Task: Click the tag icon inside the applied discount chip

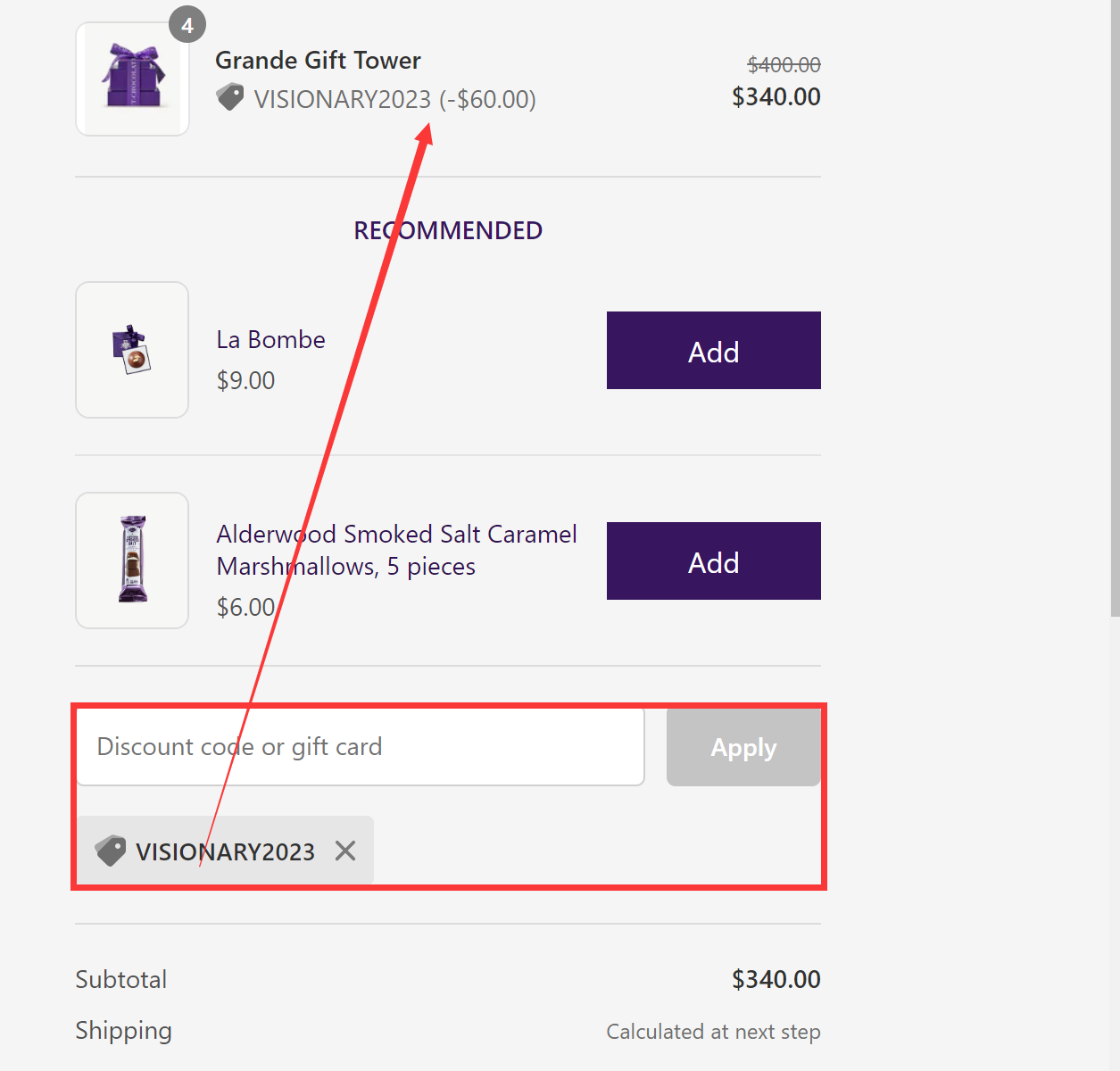Action: click(x=110, y=850)
